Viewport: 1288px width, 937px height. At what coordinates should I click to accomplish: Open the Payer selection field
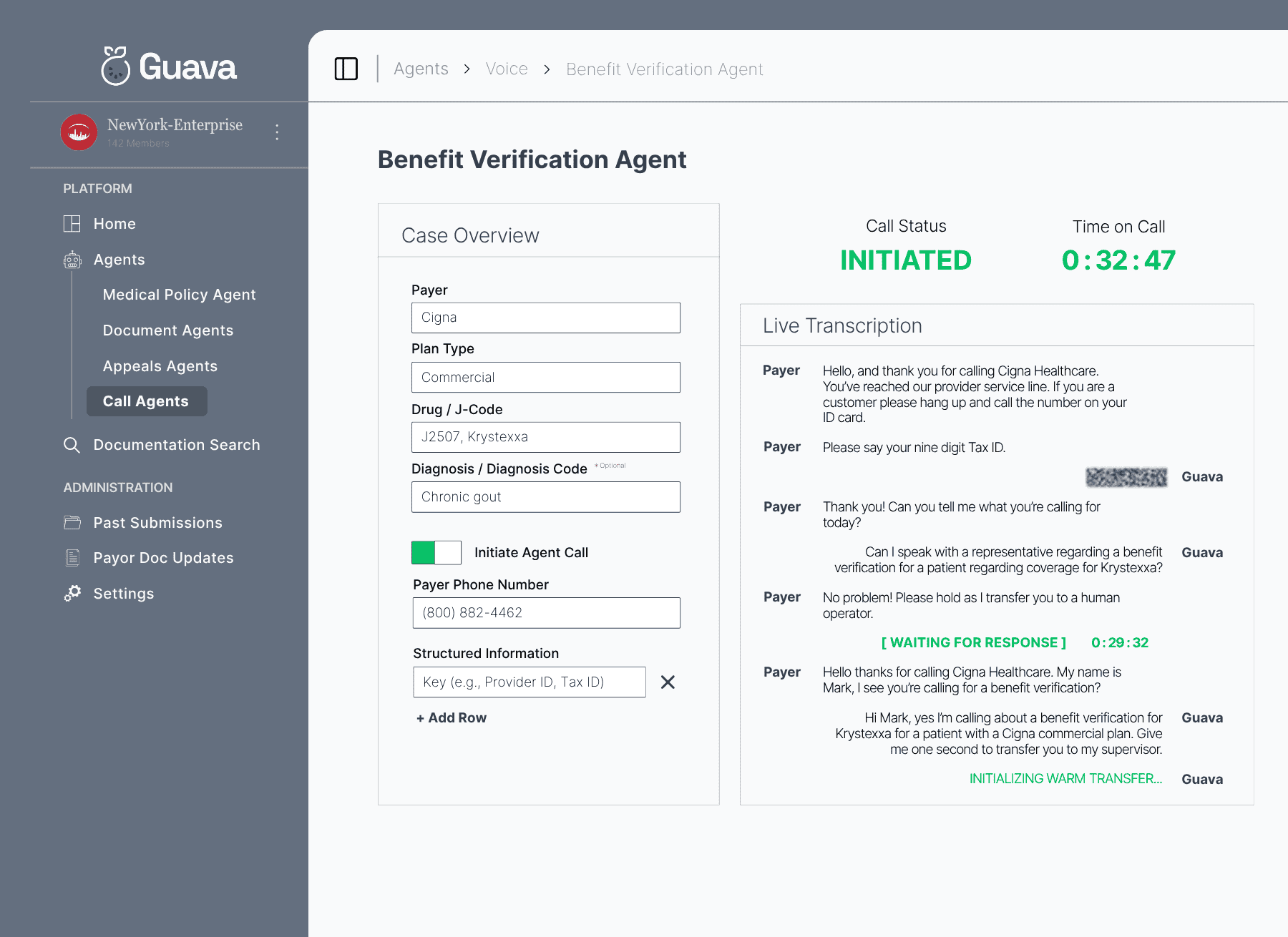pyautogui.click(x=545, y=317)
